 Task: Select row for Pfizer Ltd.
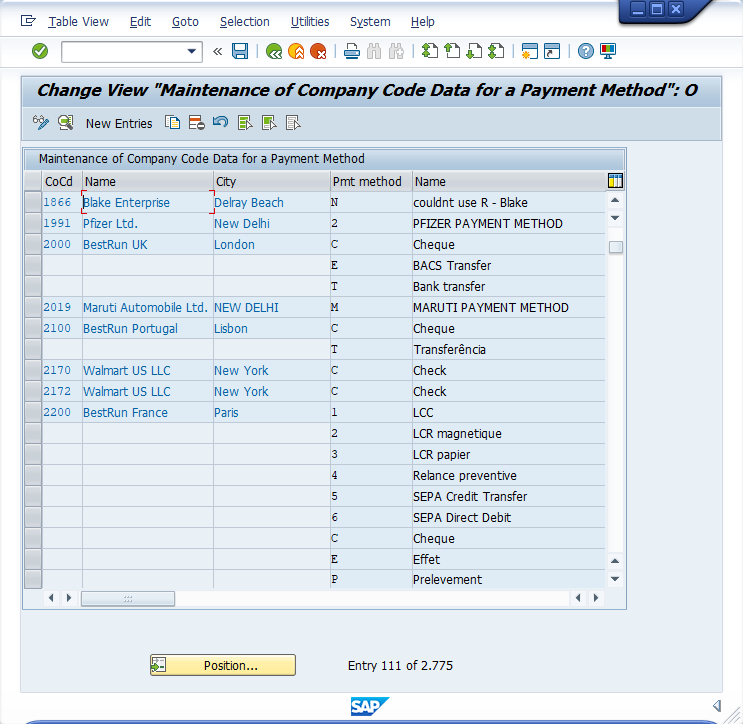tap(32, 224)
